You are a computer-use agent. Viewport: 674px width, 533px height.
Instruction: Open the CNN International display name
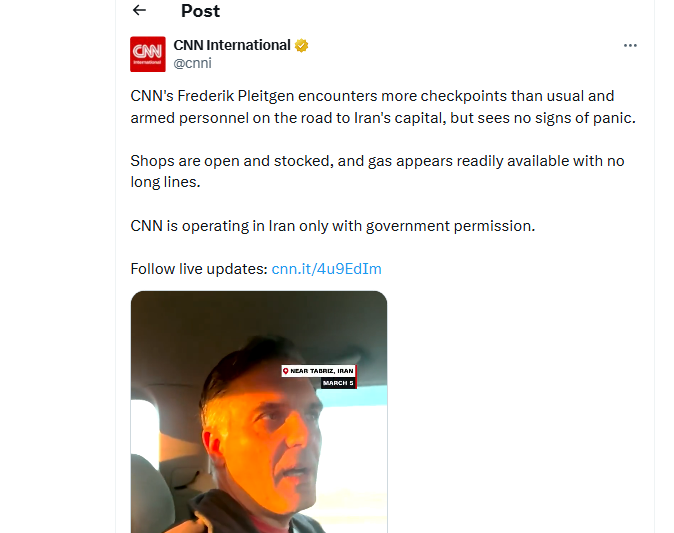coord(232,45)
